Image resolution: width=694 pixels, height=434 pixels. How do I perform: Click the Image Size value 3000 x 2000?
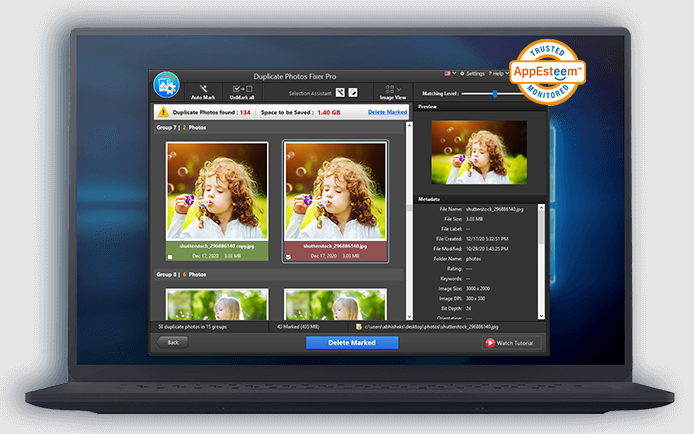[478, 288]
